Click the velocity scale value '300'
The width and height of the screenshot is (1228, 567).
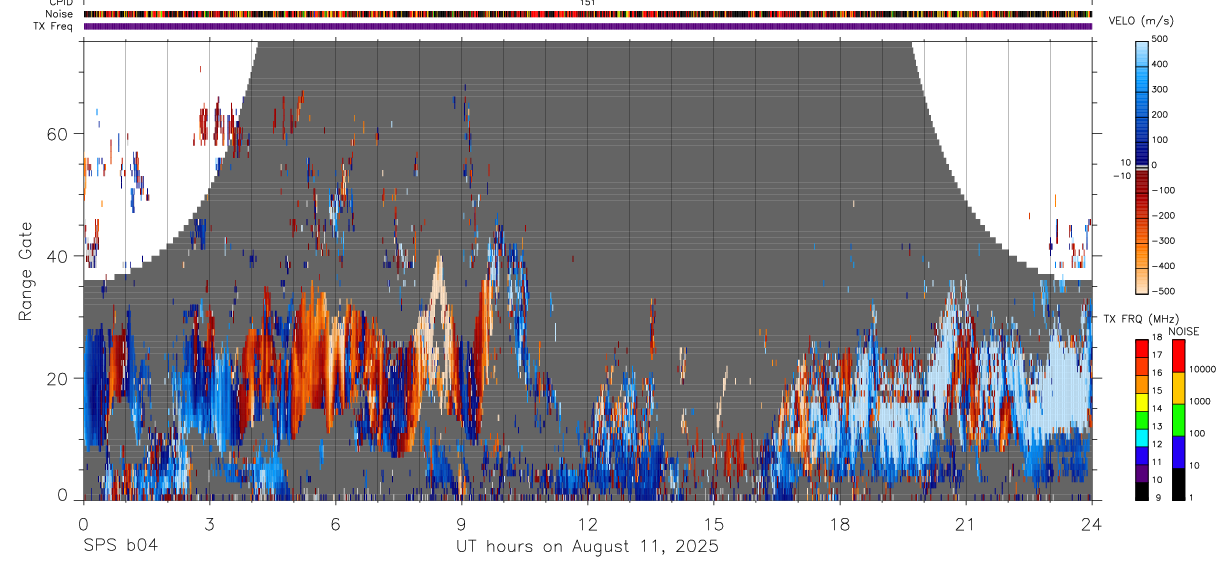(1160, 89)
